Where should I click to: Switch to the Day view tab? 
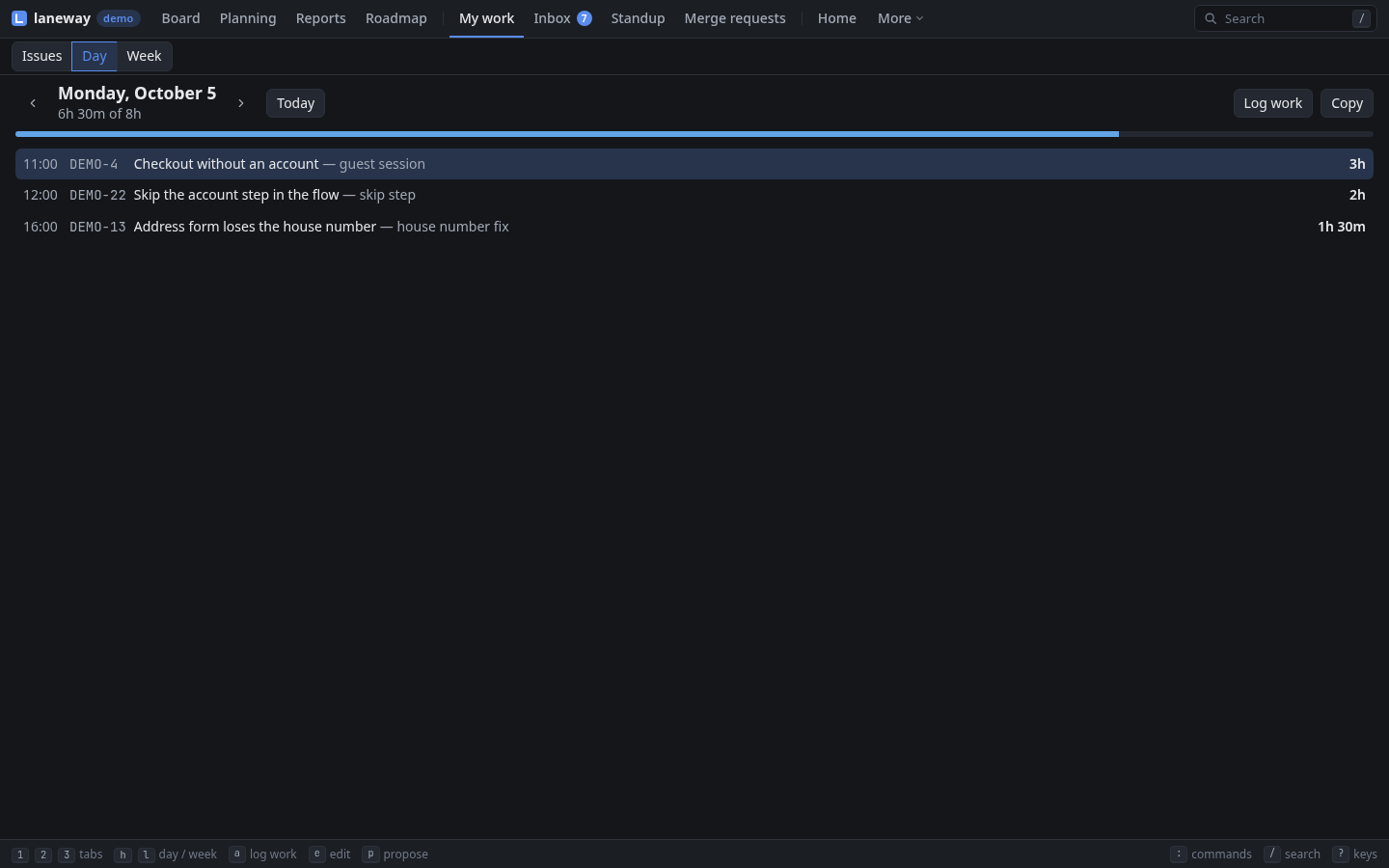[x=95, y=56]
